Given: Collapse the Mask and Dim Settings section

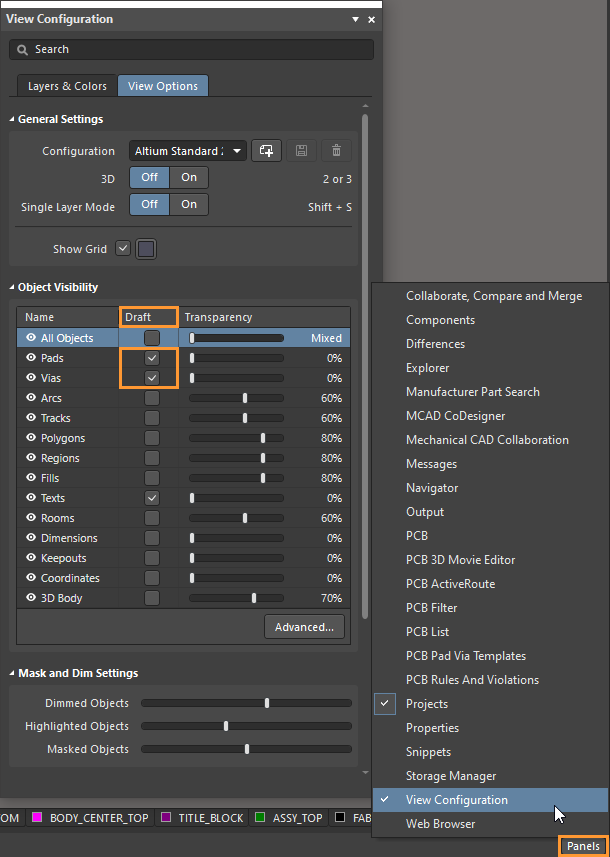Looking at the screenshot, I should click(12, 674).
